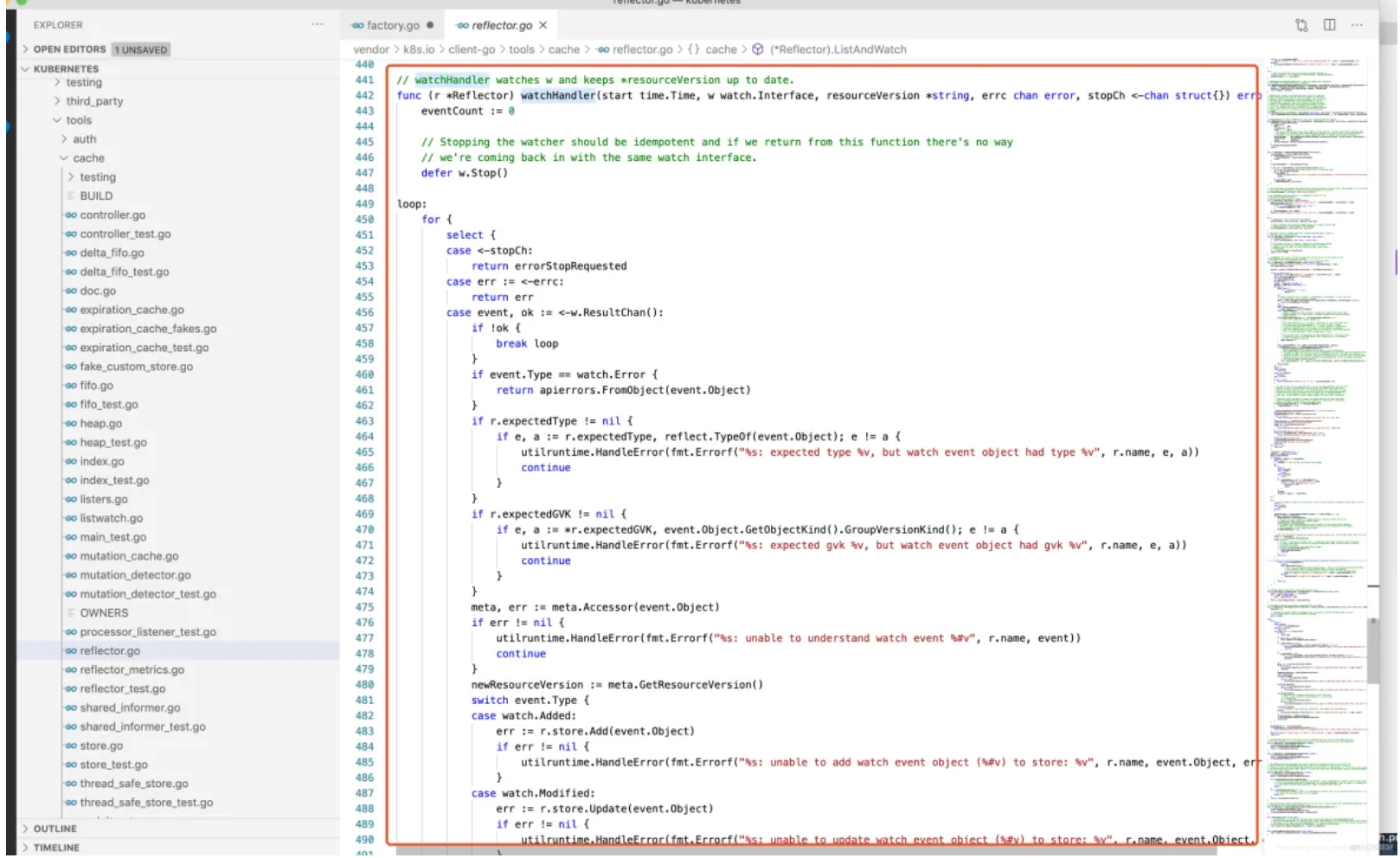Viewport: 1400px width, 858px height.
Task: Click the Open Changes compare icon
Action: 1301,25
